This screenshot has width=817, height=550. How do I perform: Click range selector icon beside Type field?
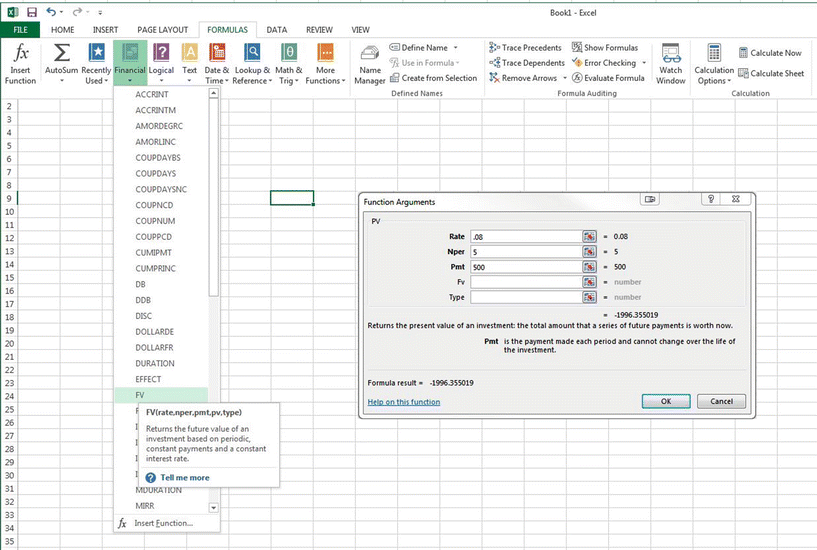pos(589,297)
